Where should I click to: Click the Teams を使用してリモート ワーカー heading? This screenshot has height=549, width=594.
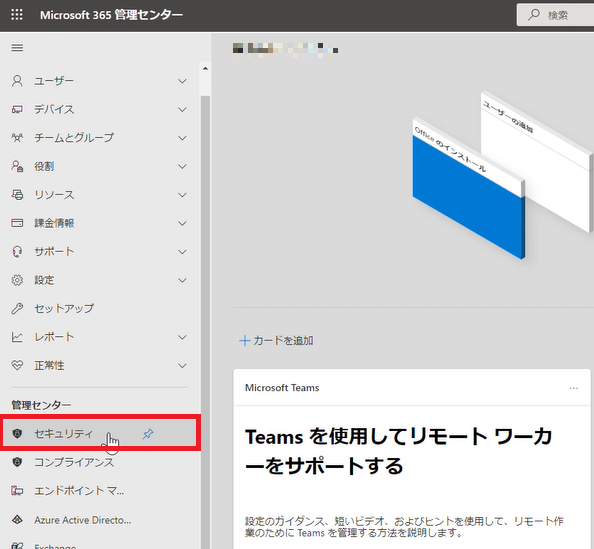tap(398, 451)
